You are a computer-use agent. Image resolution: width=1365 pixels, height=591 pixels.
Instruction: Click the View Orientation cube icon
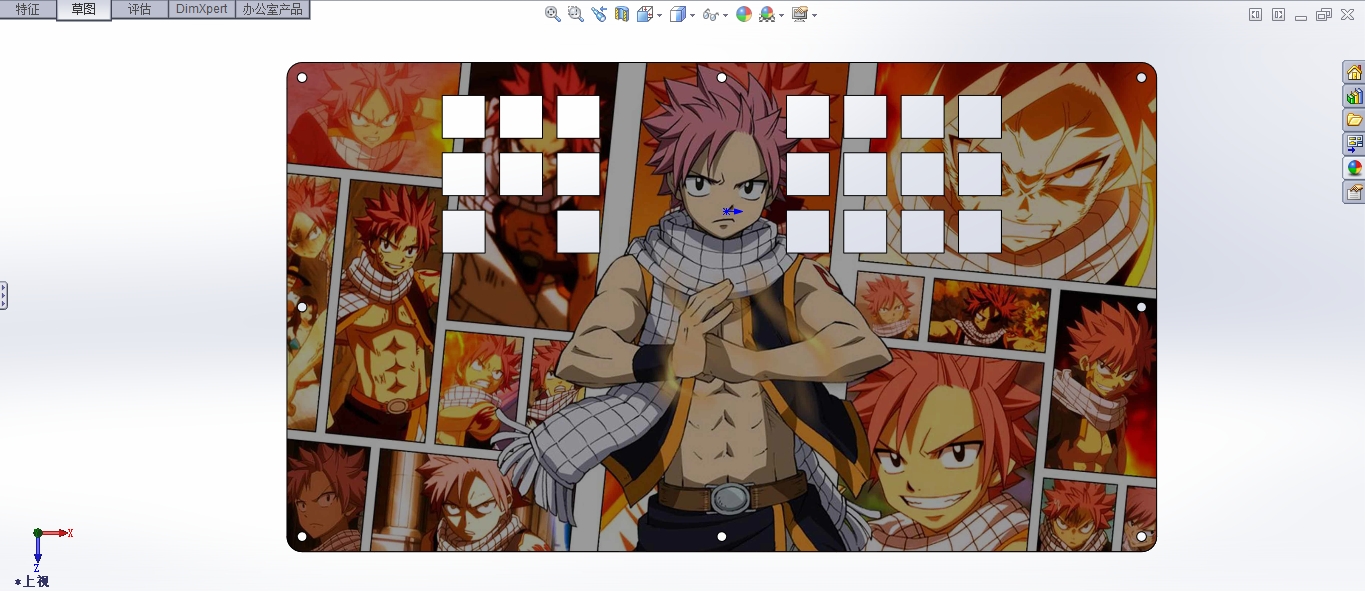[645, 14]
